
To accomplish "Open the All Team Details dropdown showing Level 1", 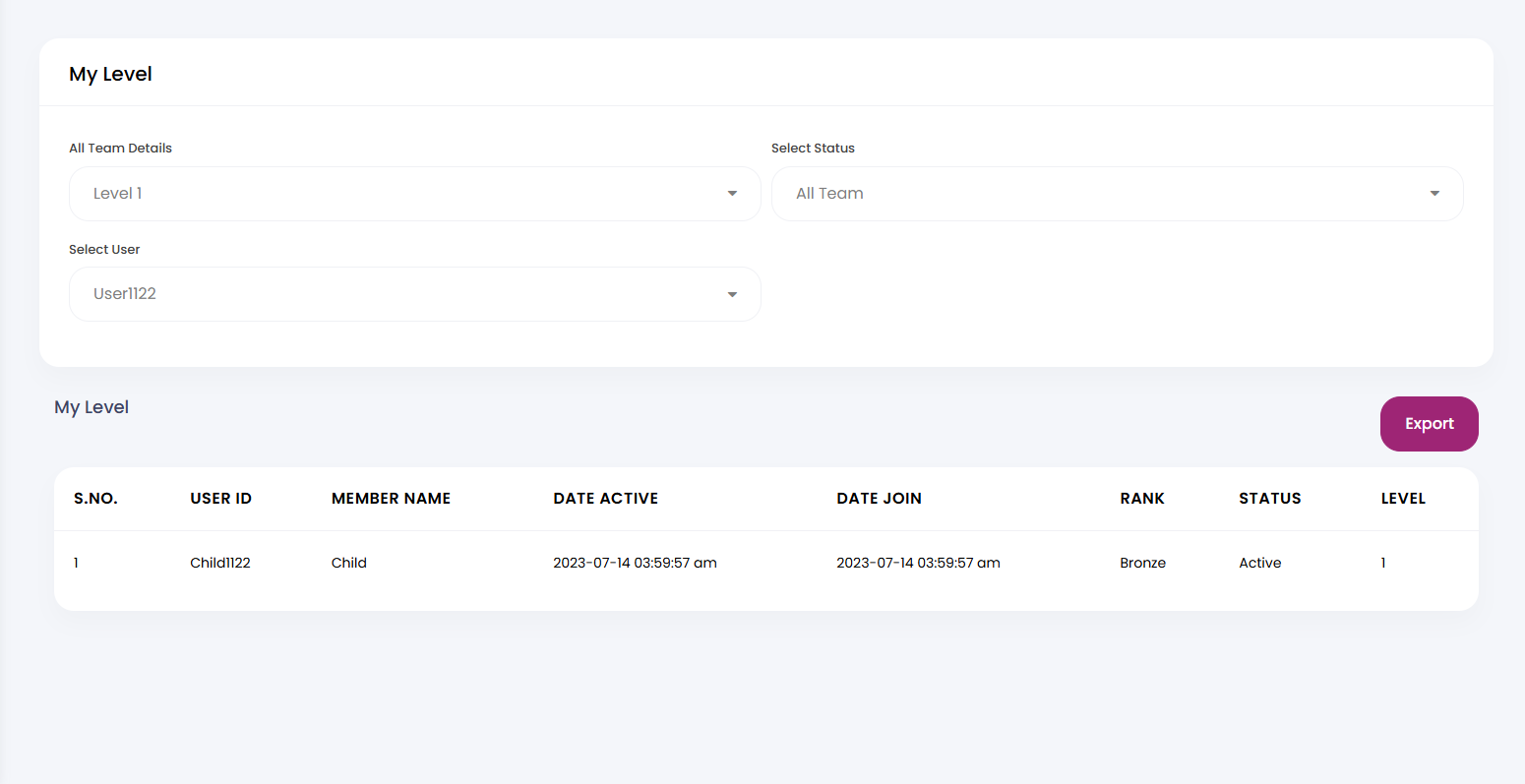I will [x=413, y=194].
